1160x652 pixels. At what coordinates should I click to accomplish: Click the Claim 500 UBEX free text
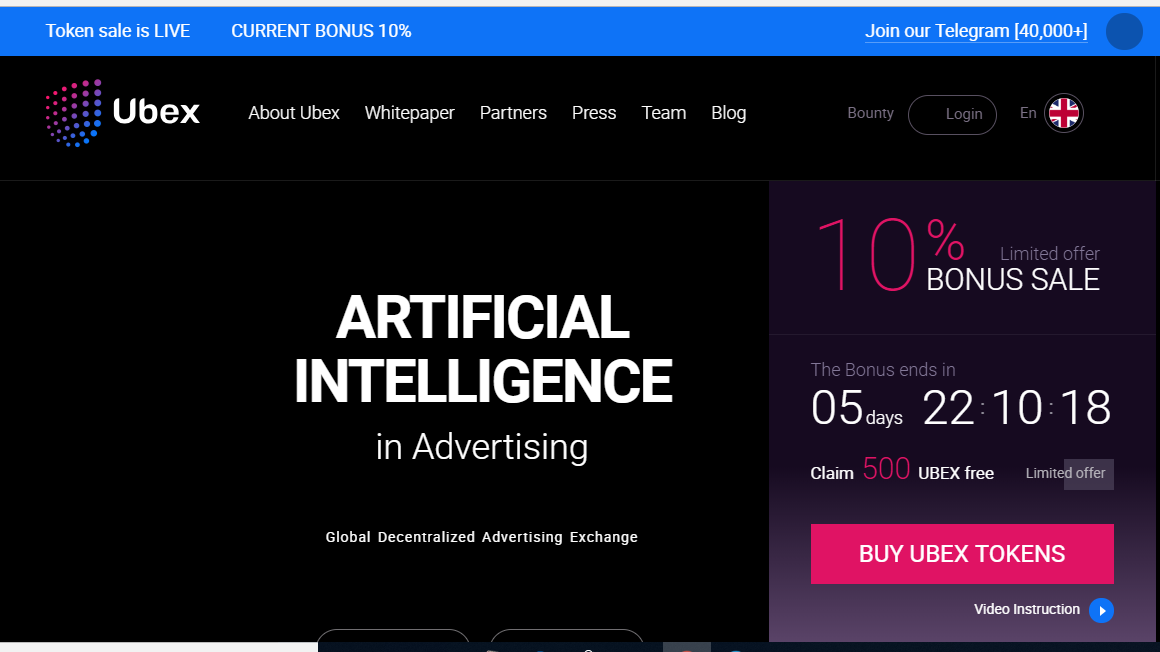902,470
